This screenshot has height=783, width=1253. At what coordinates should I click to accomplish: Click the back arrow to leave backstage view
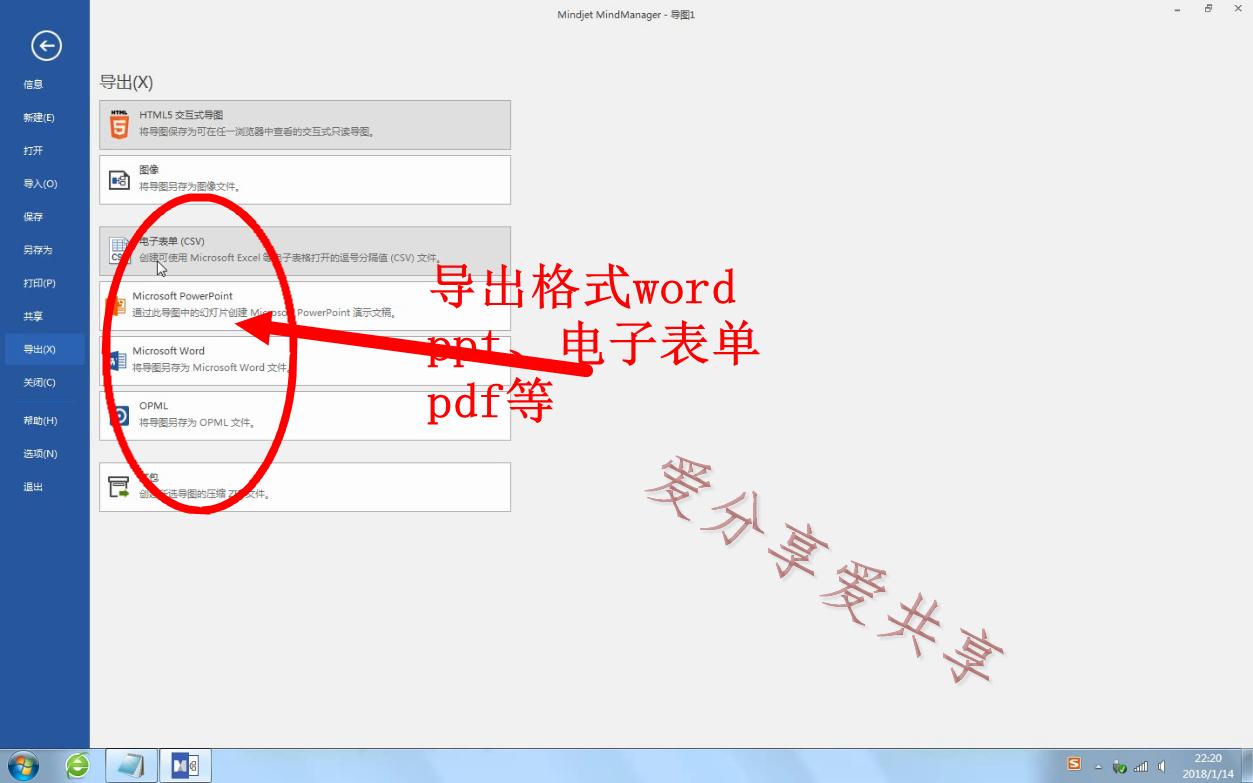coord(45,46)
